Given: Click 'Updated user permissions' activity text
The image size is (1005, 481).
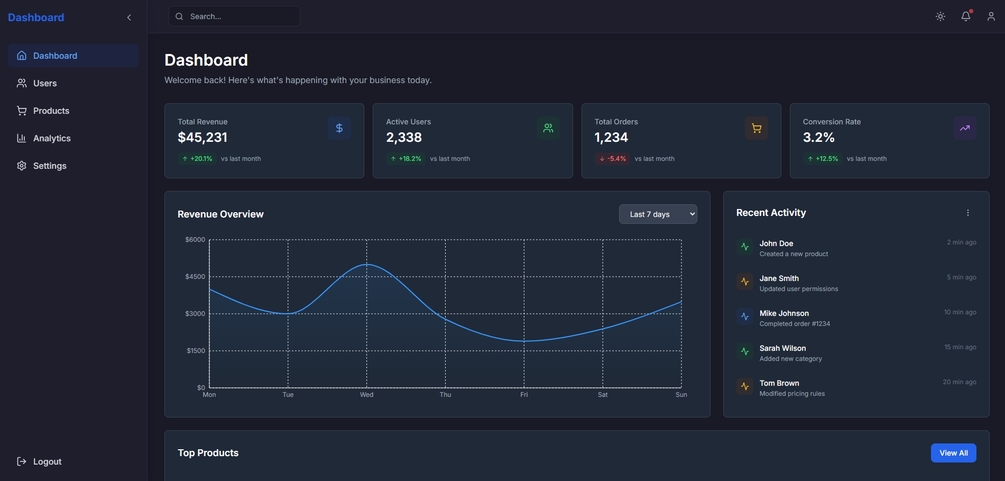Looking at the screenshot, I should coord(799,289).
